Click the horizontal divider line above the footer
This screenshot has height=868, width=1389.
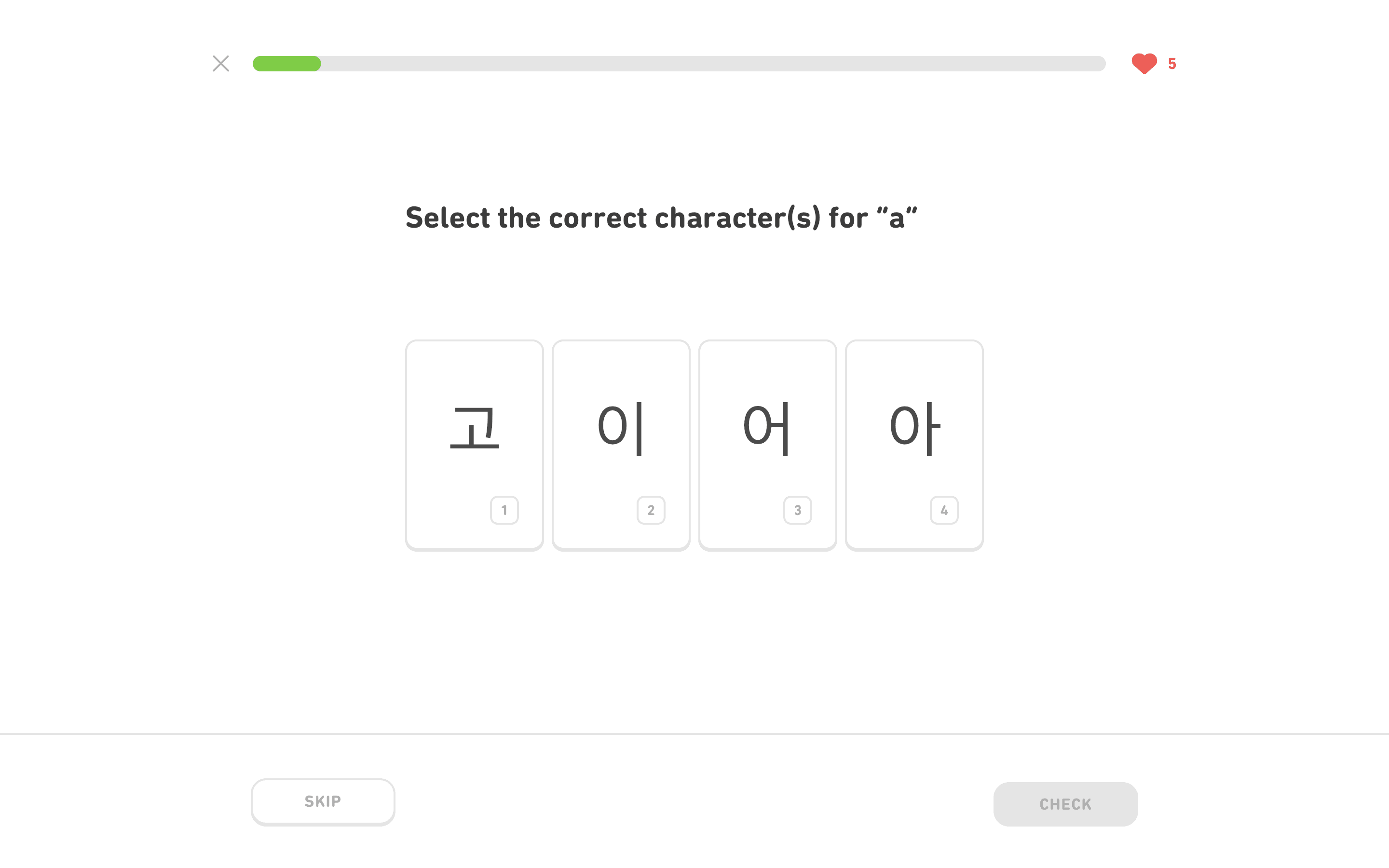(694, 733)
